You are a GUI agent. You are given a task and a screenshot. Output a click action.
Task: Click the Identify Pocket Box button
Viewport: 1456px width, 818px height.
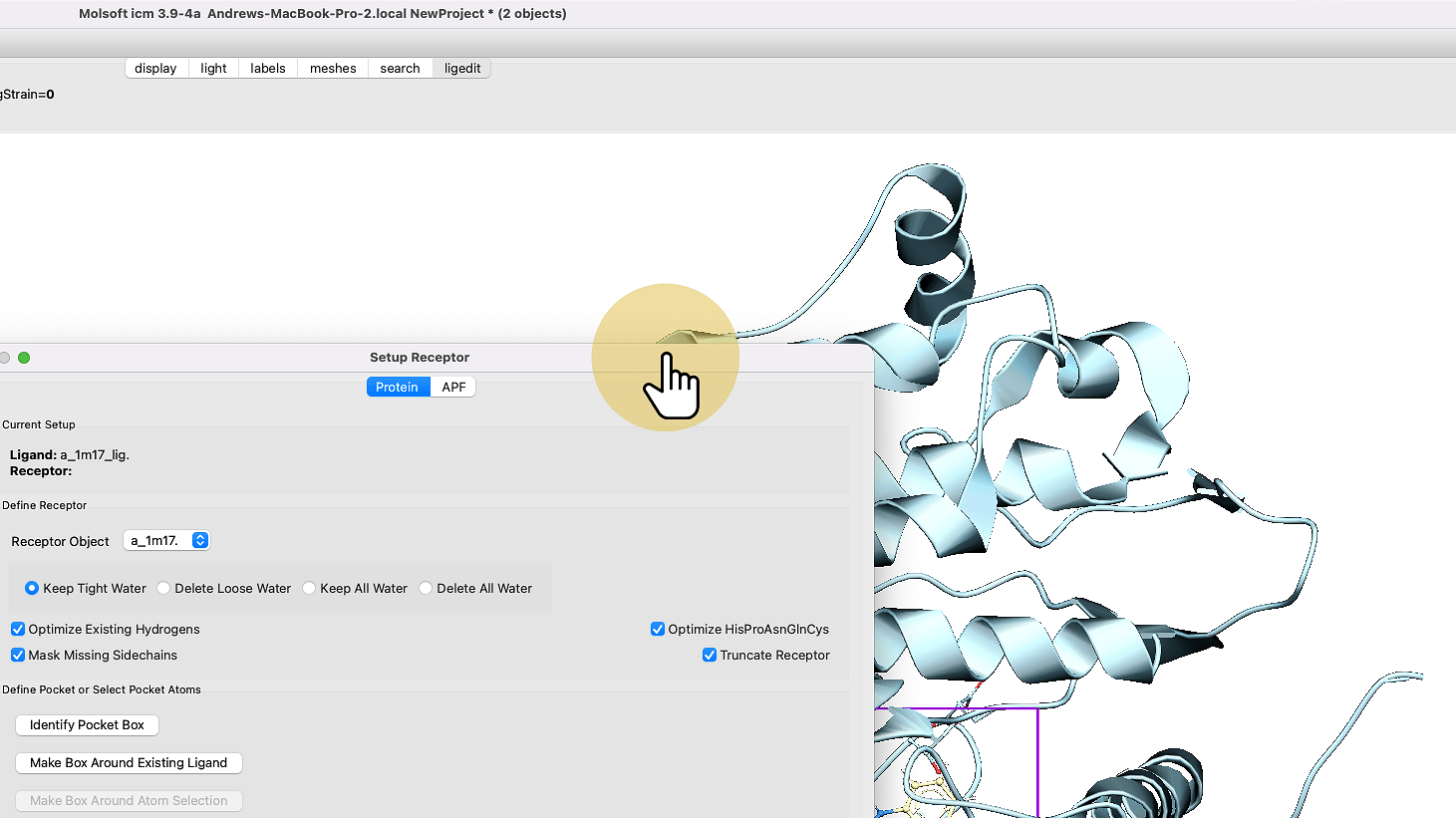pos(87,725)
